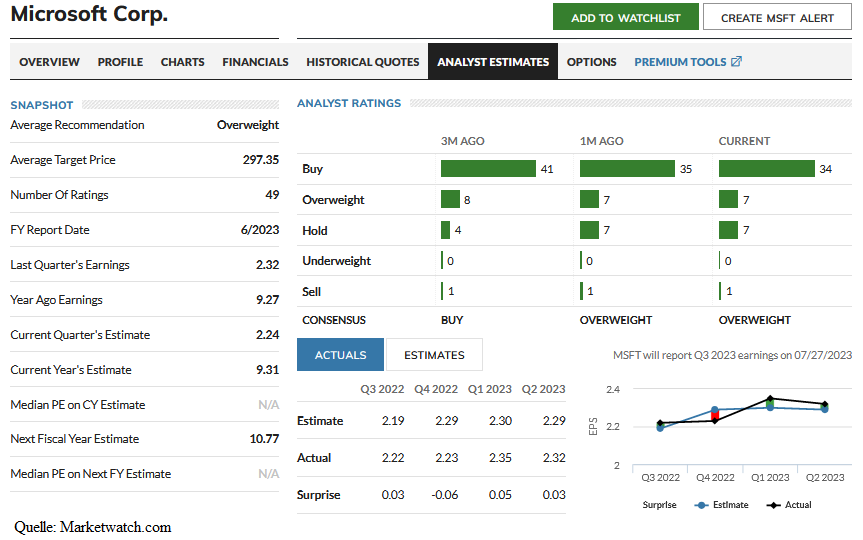Viewport: 863px width, 540px height.
Task: Click the Q1 2023 actual data point on chart
Action: (770, 398)
